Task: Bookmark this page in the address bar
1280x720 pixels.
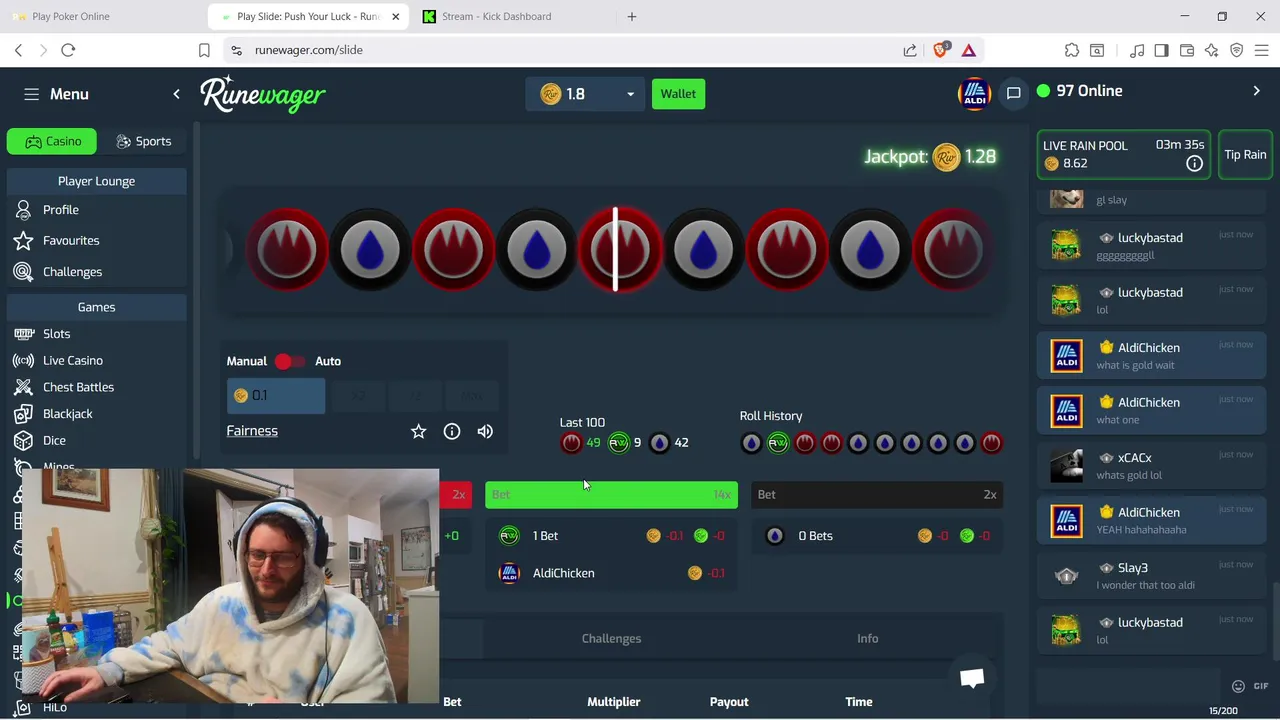Action: point(204,50)
